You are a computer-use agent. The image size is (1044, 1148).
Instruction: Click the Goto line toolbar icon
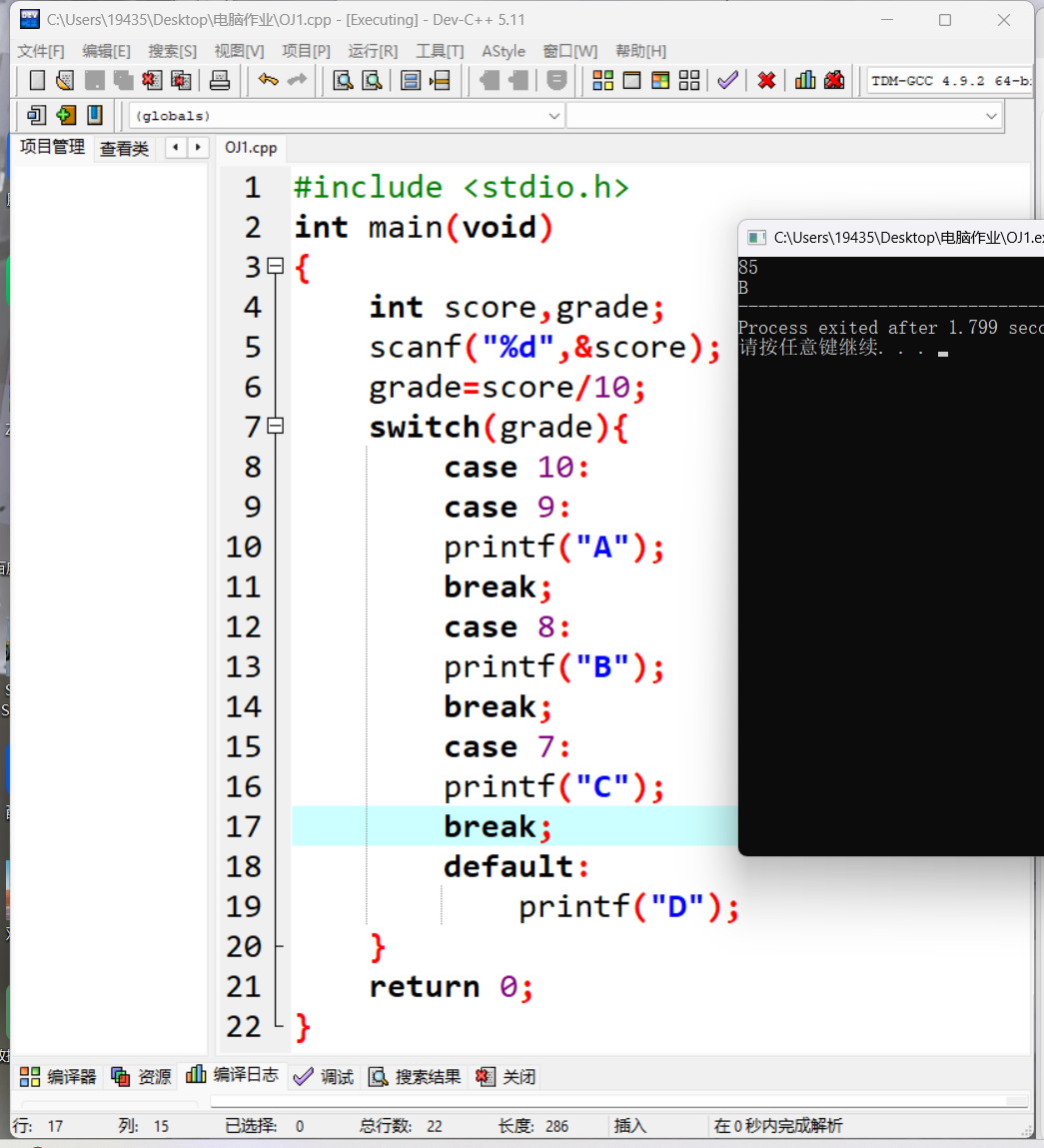440,80
